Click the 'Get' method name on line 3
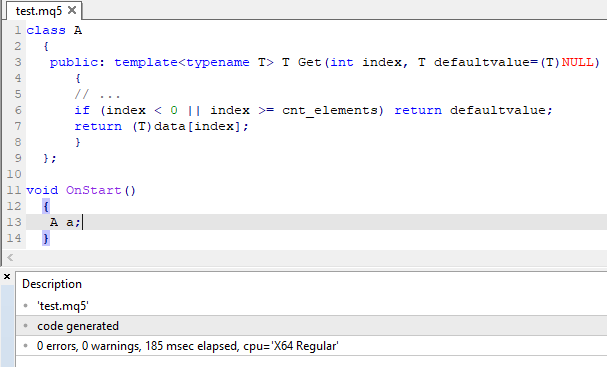Screen dimensions: 607x367 310,62
